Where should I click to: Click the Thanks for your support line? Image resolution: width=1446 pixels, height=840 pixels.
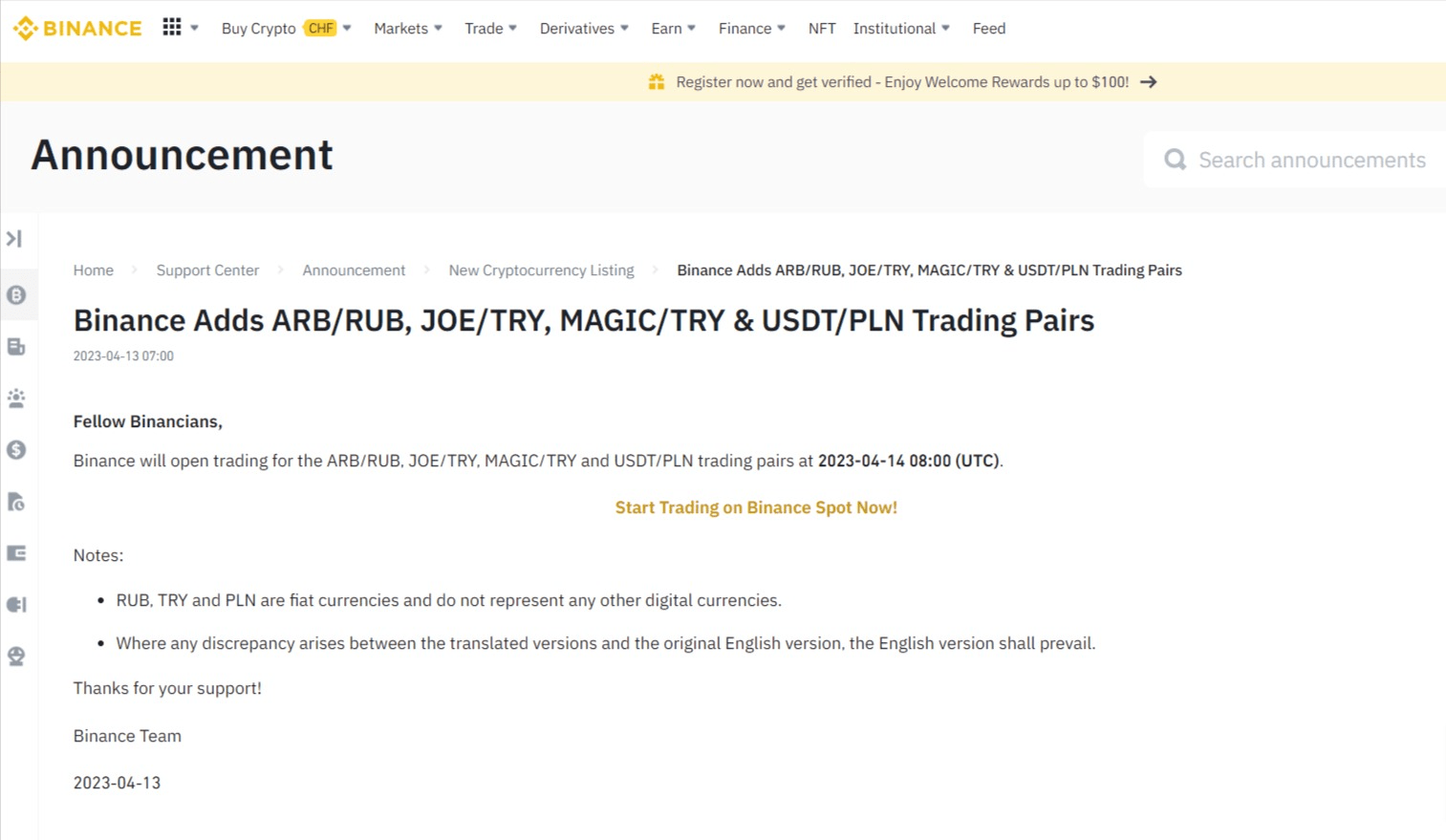pos(167,688)
